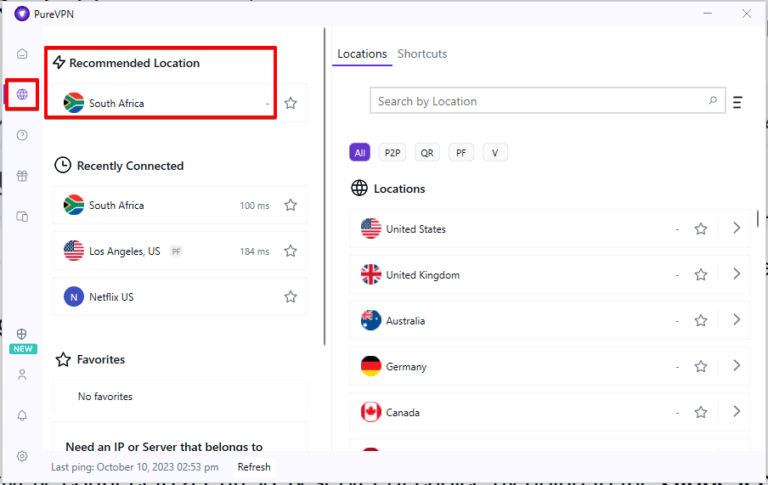The width and height of the screenshot is (768, 485).
Task: Expand the United States server list
Action: (x=737, y=229)
